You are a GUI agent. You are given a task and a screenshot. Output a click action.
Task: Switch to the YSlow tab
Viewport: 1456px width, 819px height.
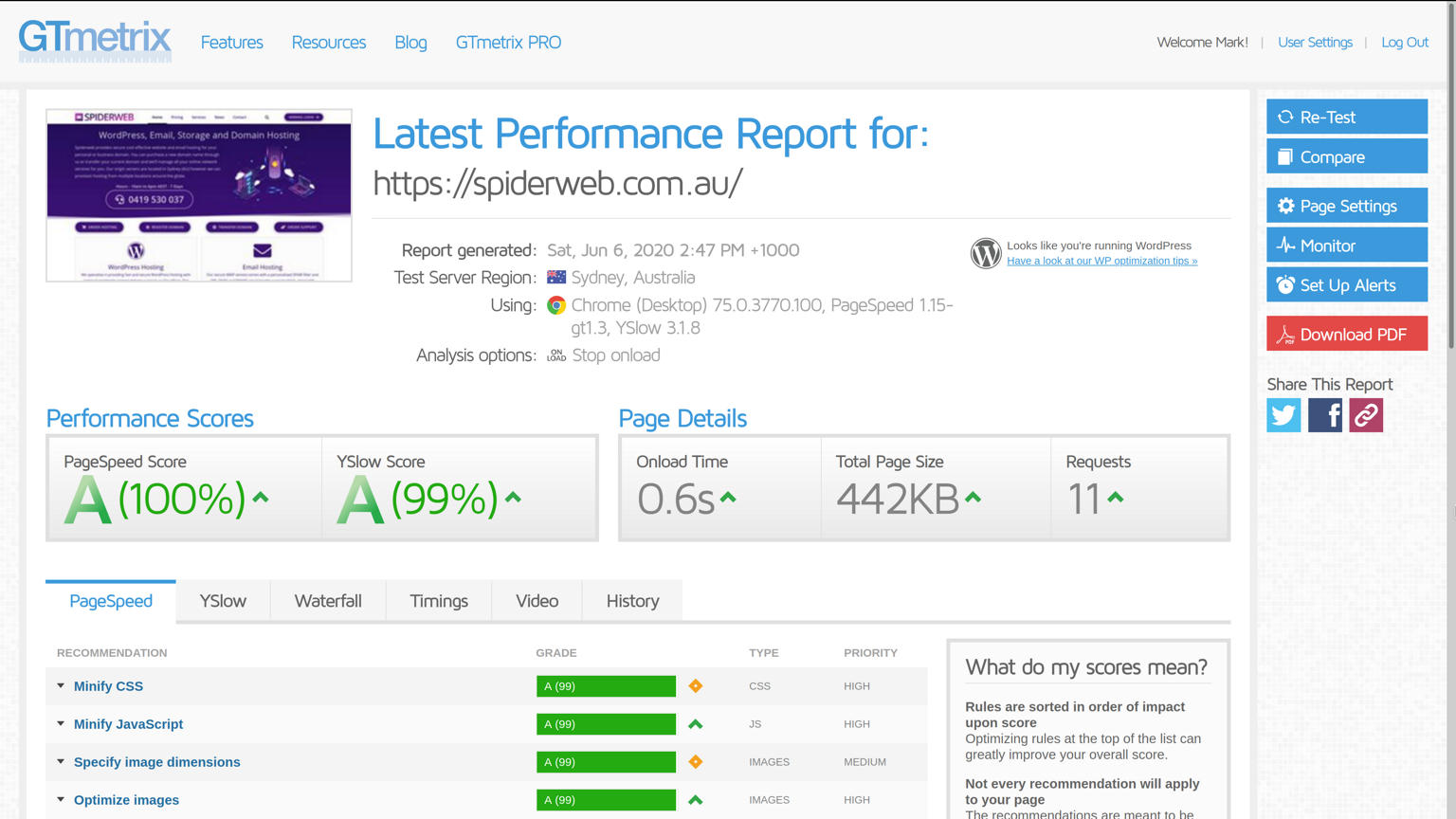(x=223, y=601)
